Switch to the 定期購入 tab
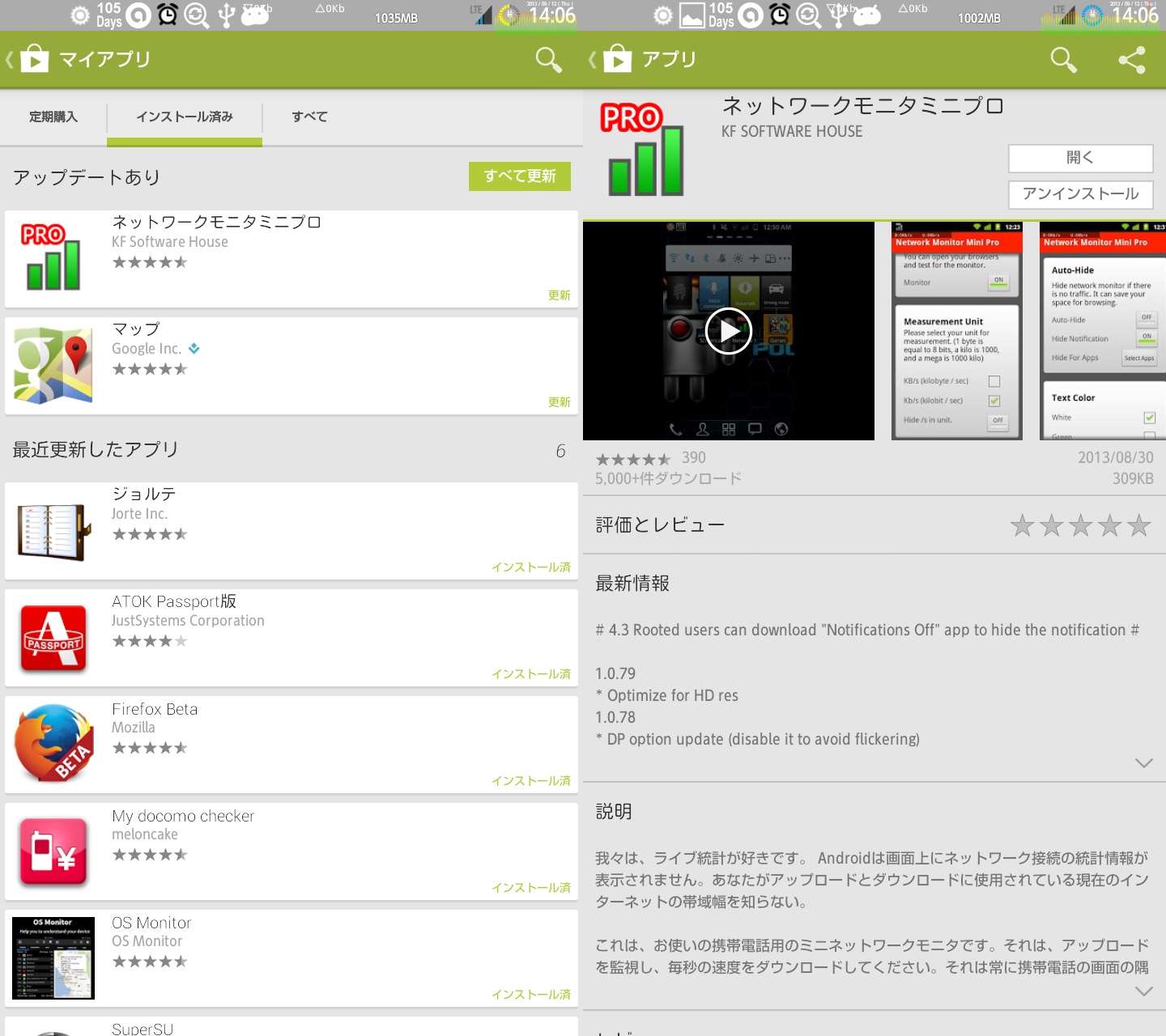 coord(53,117)
